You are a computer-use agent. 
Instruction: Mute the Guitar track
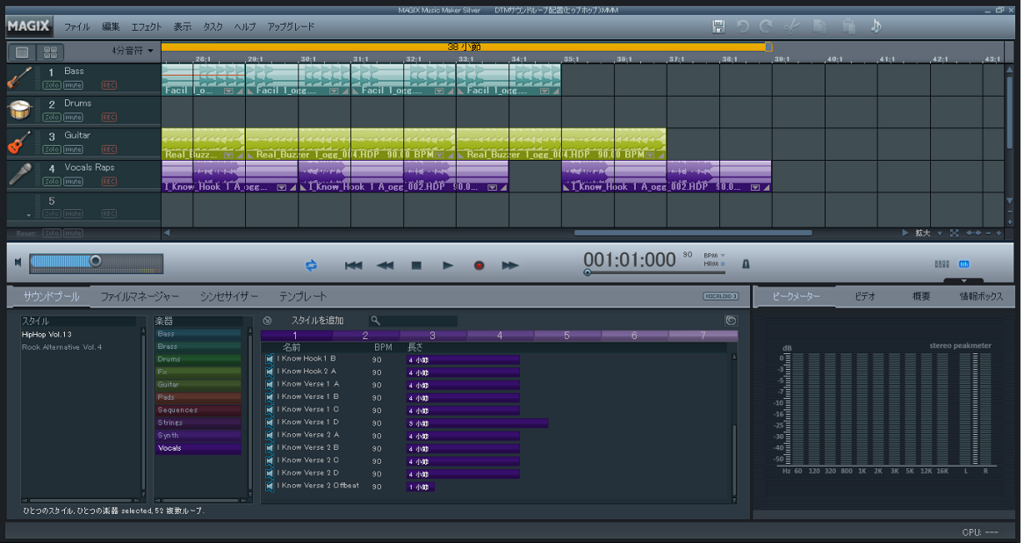coord(73,150)
